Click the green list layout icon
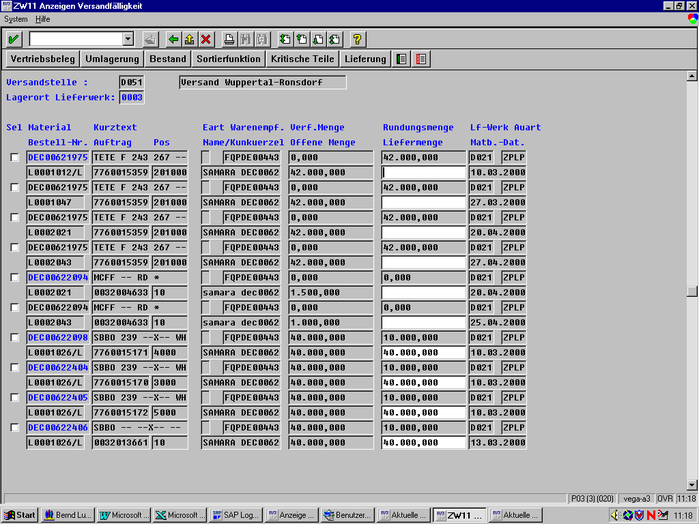This screenshot has height=524, width=699. pos(401,59)
